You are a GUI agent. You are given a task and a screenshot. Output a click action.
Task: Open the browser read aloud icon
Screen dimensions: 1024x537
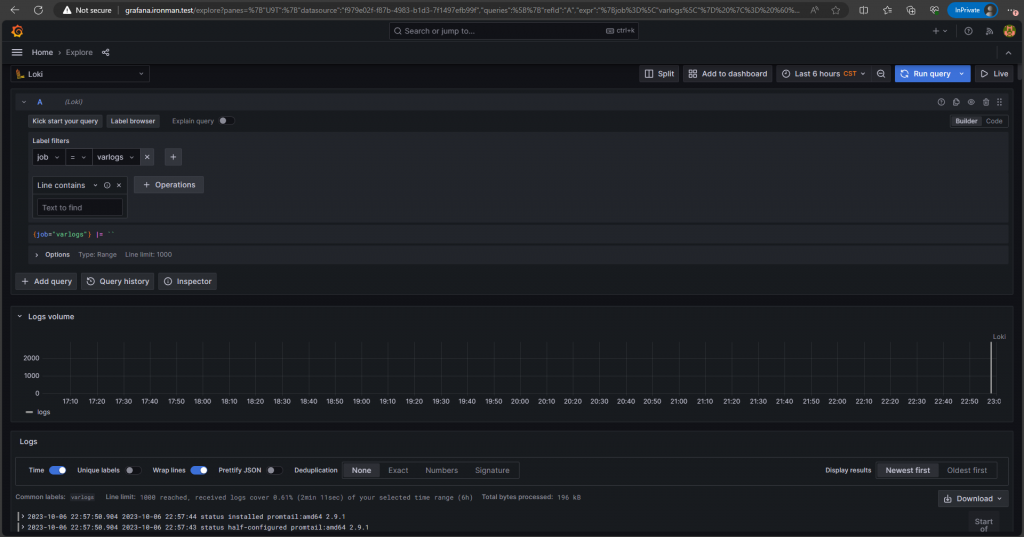click(814, 10)
